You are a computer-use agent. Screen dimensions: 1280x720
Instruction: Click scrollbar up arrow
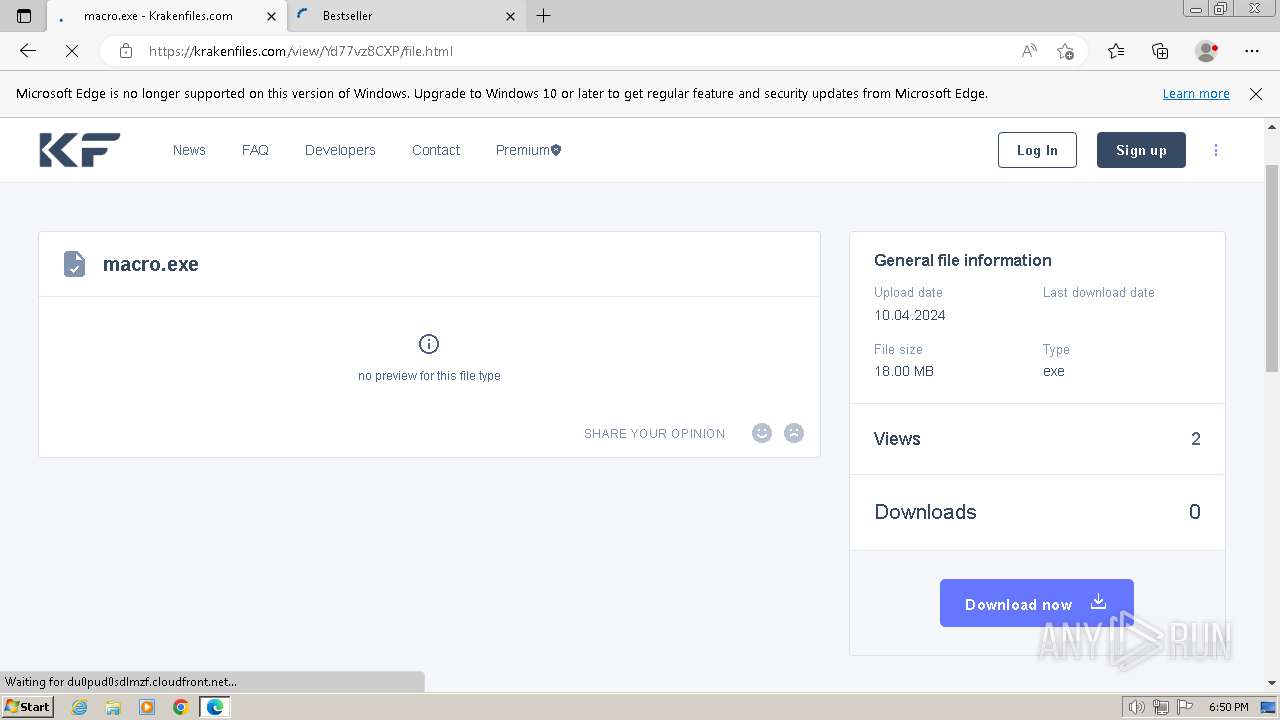tap(1272, 127)
